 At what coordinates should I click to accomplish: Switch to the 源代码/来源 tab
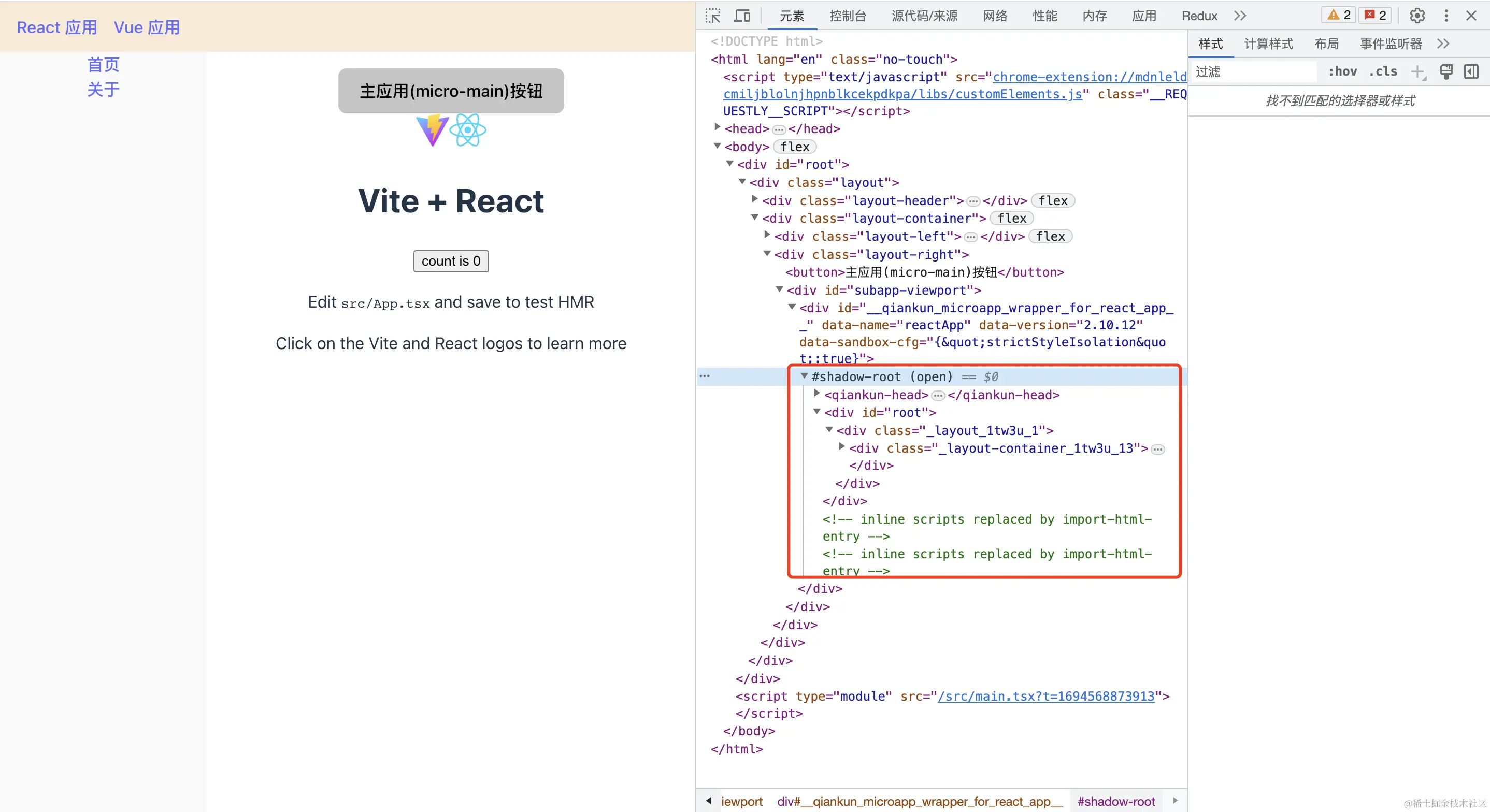924,16
